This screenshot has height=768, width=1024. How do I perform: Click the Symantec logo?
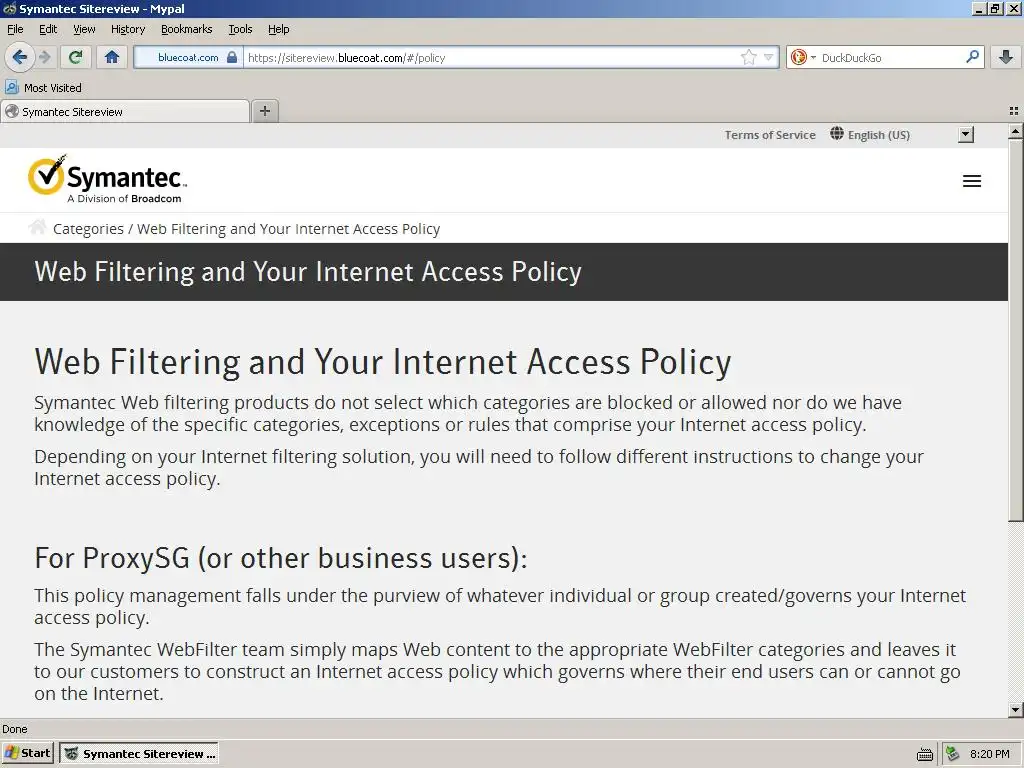(x=107, y=179)
